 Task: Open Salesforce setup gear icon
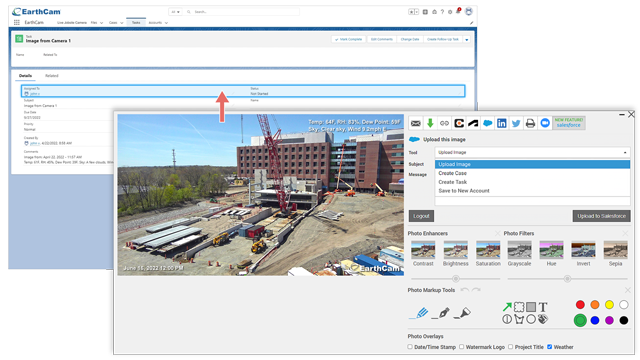coord(450,12)
